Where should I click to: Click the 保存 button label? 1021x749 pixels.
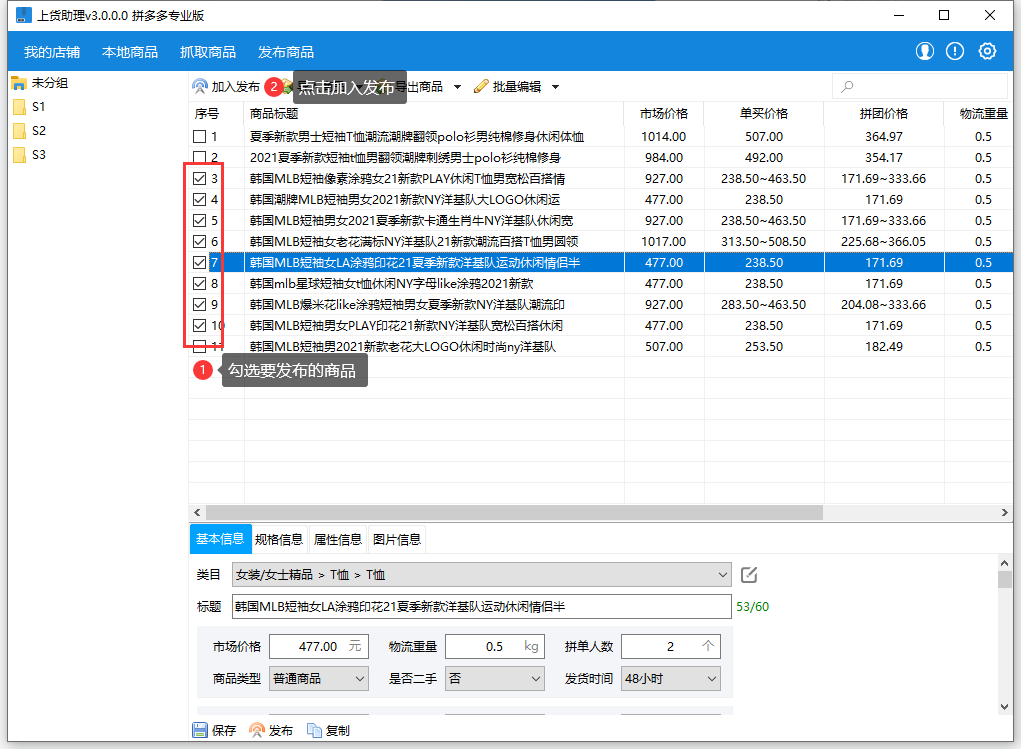223,731
